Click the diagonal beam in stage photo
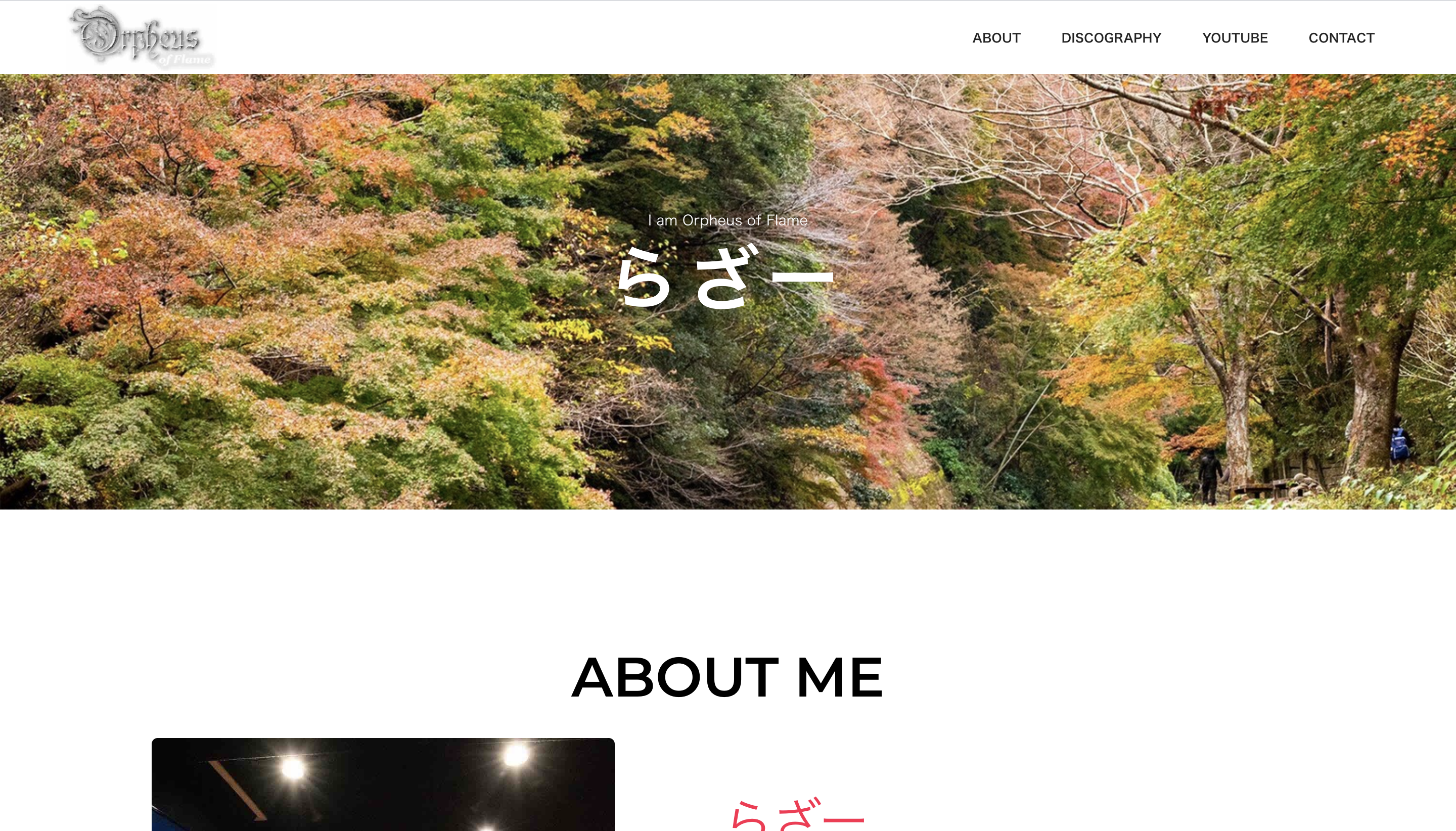The image size is (1456, 831). click(237, 790)
